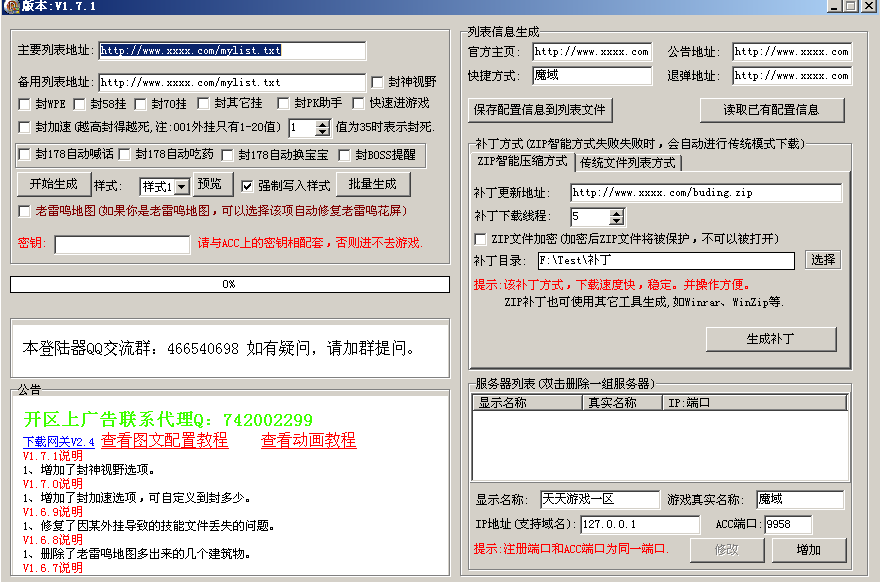Image resolution: width=880 pixels, height=582 pixels.
Task: Toggle ZIP文件加密 checkbox
Action: [480, 240]
